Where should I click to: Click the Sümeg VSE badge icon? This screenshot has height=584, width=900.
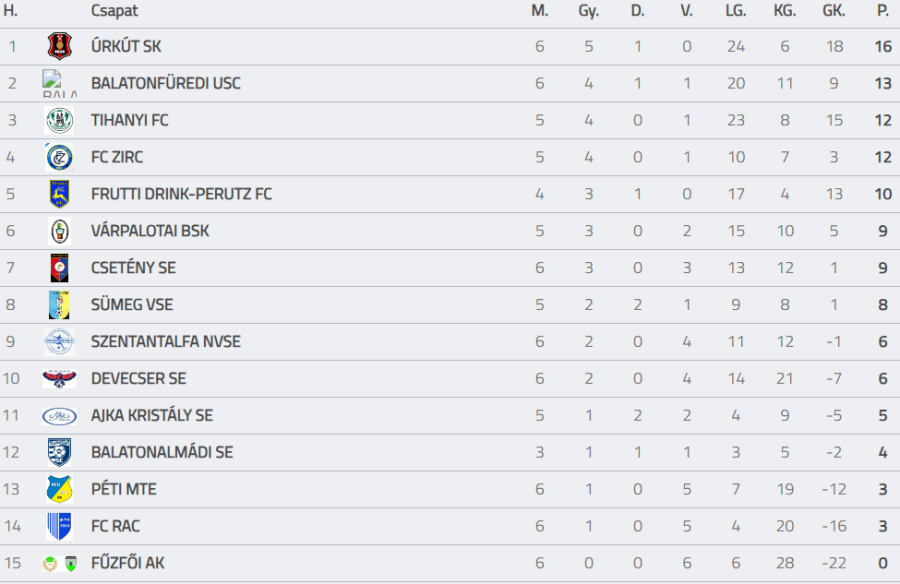click(x=60, y=305)
